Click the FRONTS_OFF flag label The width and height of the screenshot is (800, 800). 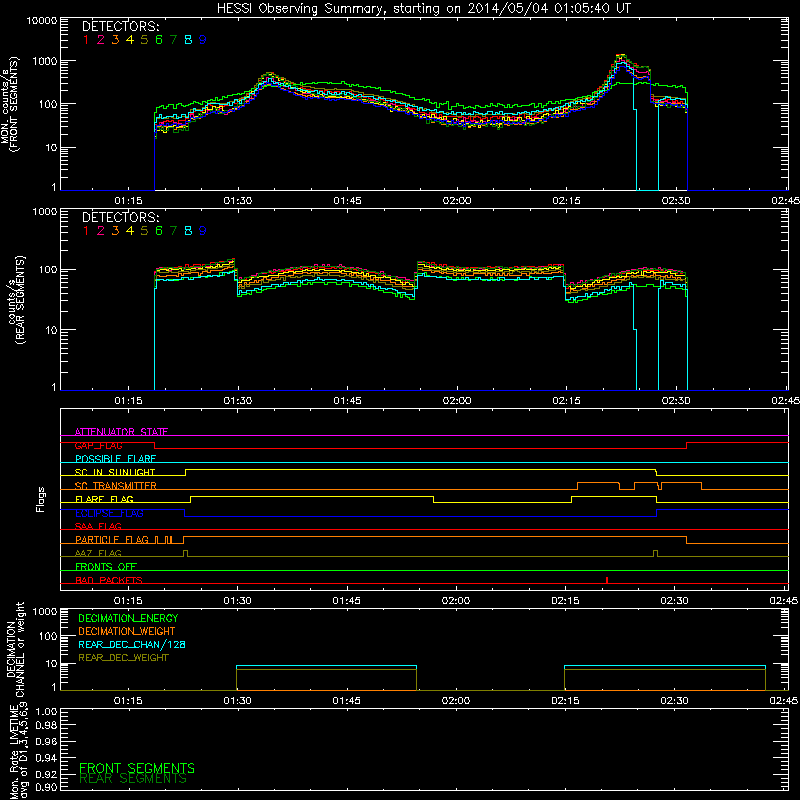tap(106, 566)
